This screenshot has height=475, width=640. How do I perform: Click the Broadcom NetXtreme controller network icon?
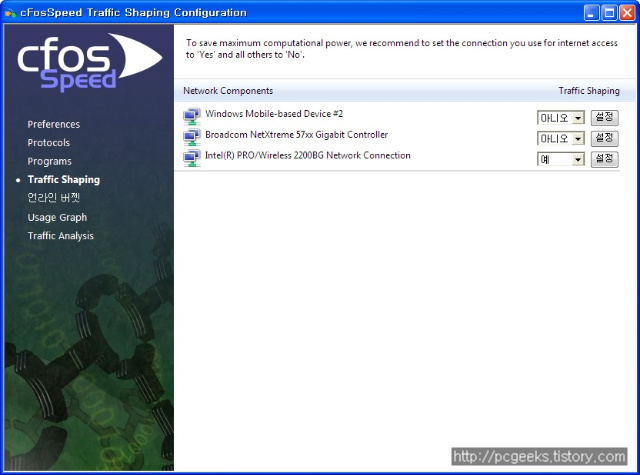(192, 137)
